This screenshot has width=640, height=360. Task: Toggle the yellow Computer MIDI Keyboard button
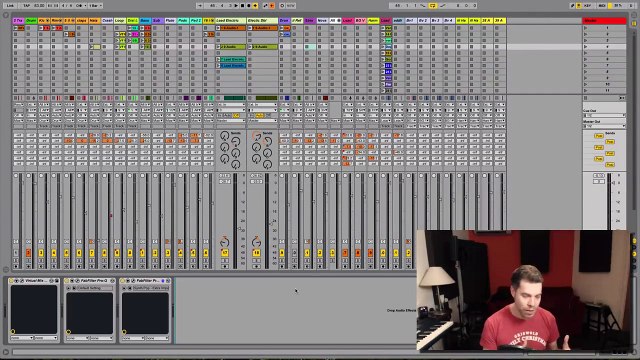[x=579, y=6]
